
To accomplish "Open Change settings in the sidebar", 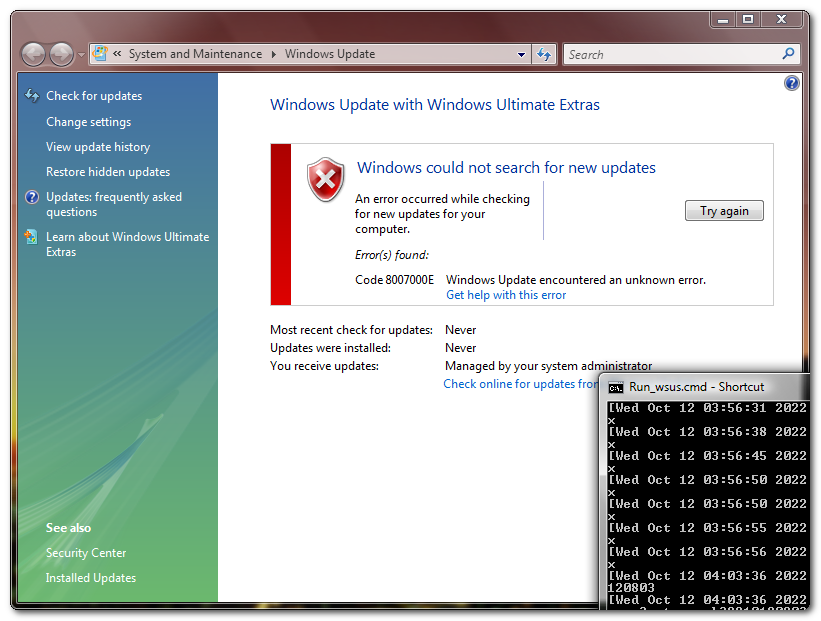I will click(x=88, y=122).
